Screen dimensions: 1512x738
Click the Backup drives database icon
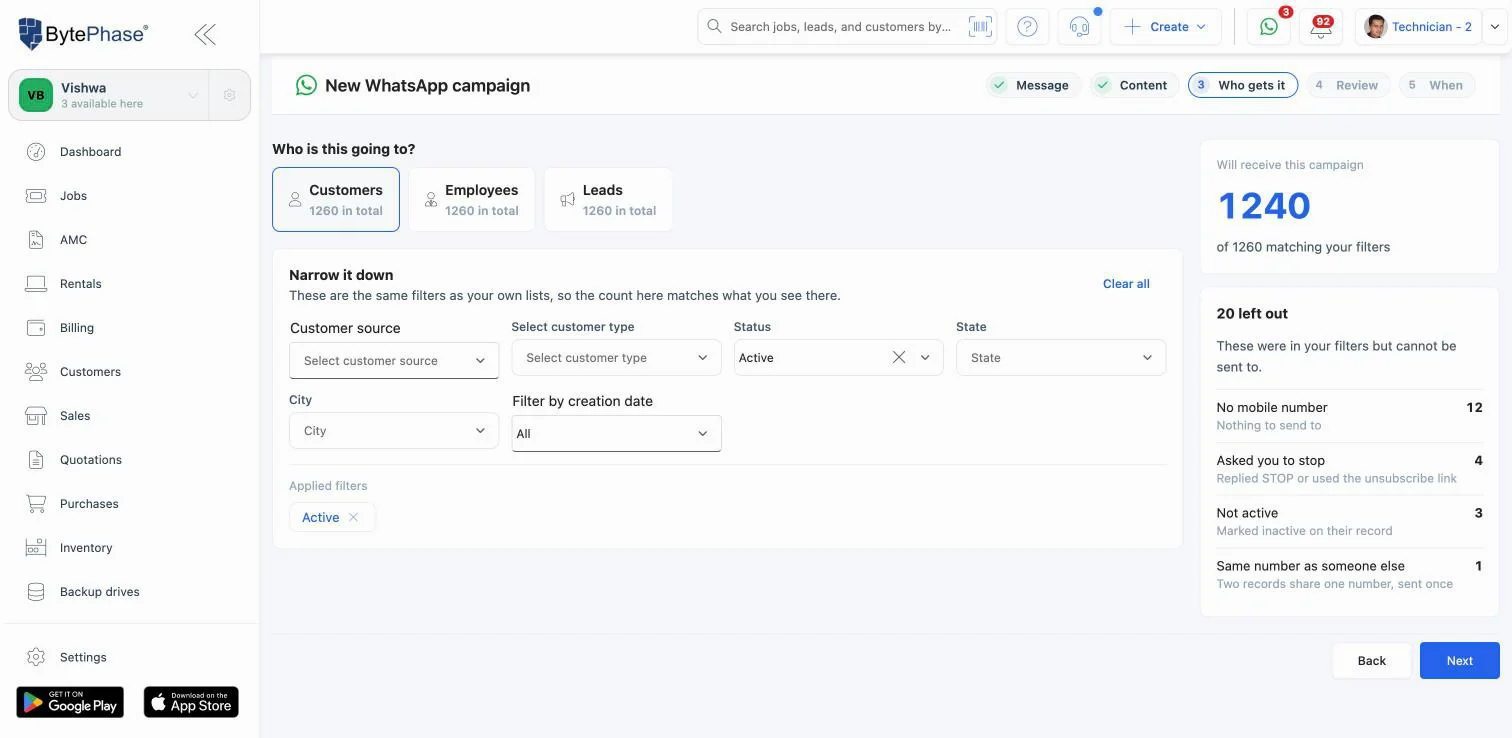click(36, 592)
